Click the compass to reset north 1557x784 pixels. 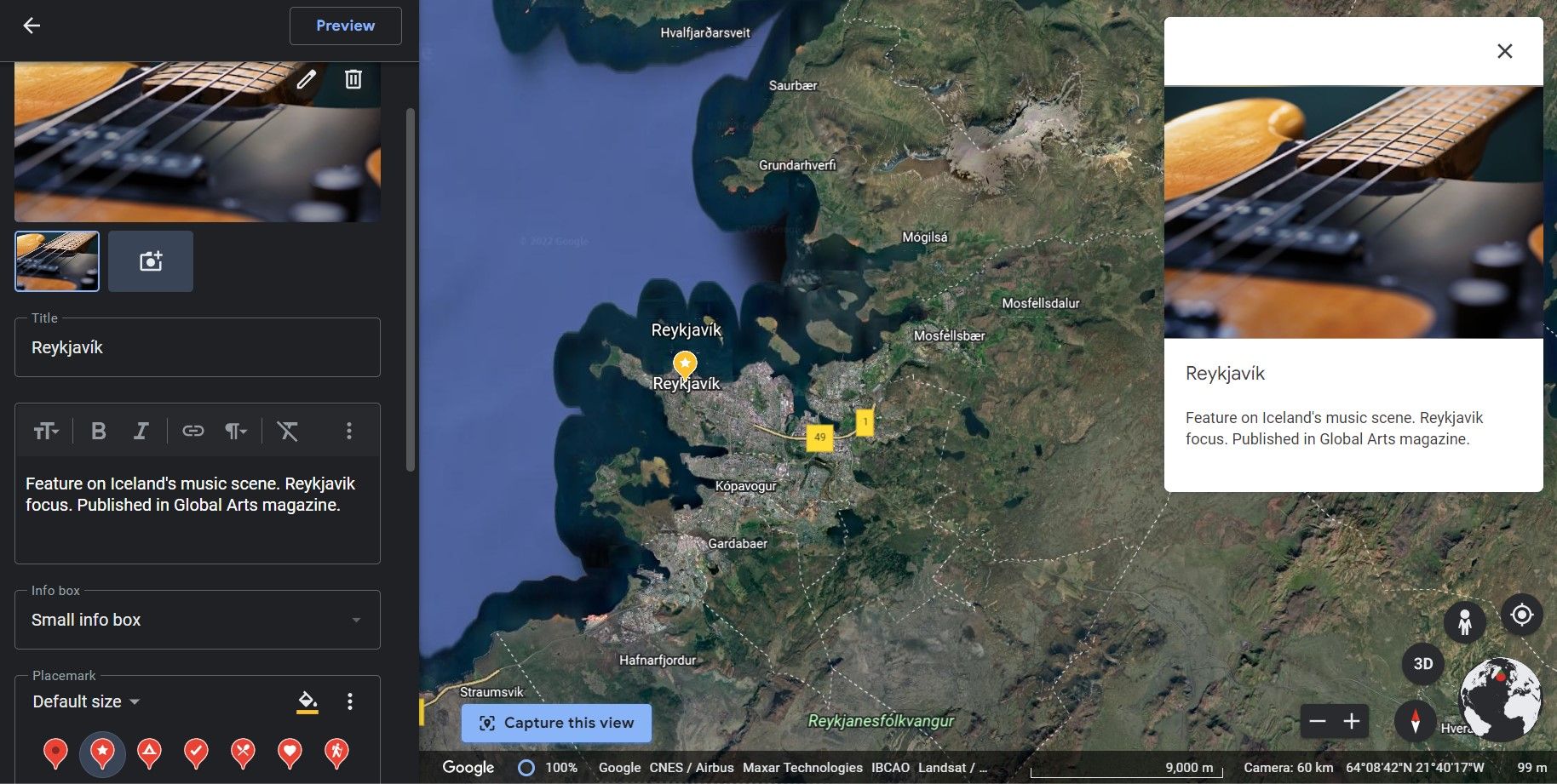(x=1414, y=720)
